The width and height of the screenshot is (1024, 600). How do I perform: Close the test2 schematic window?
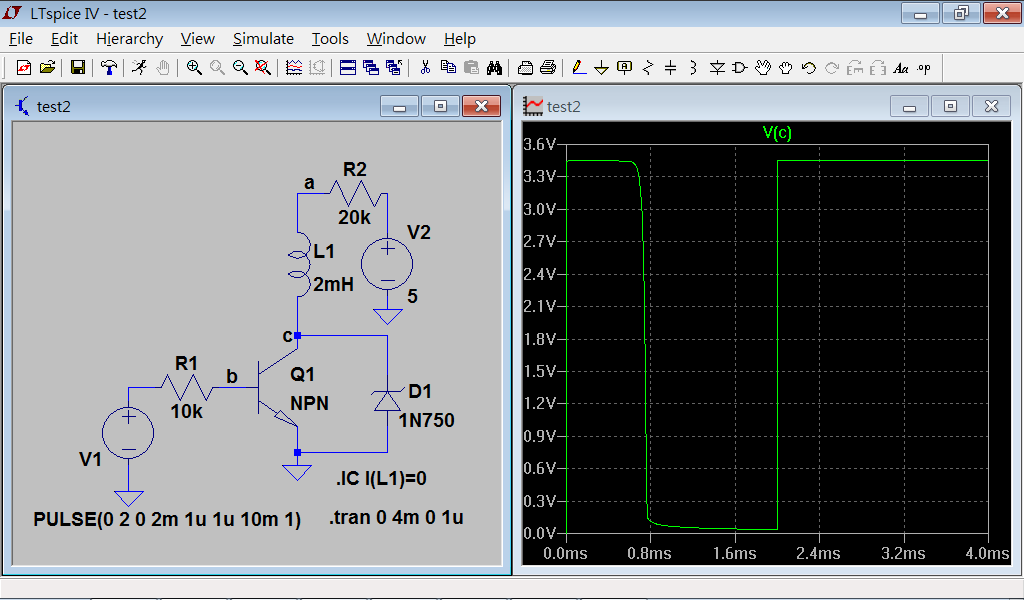(481, 106)
